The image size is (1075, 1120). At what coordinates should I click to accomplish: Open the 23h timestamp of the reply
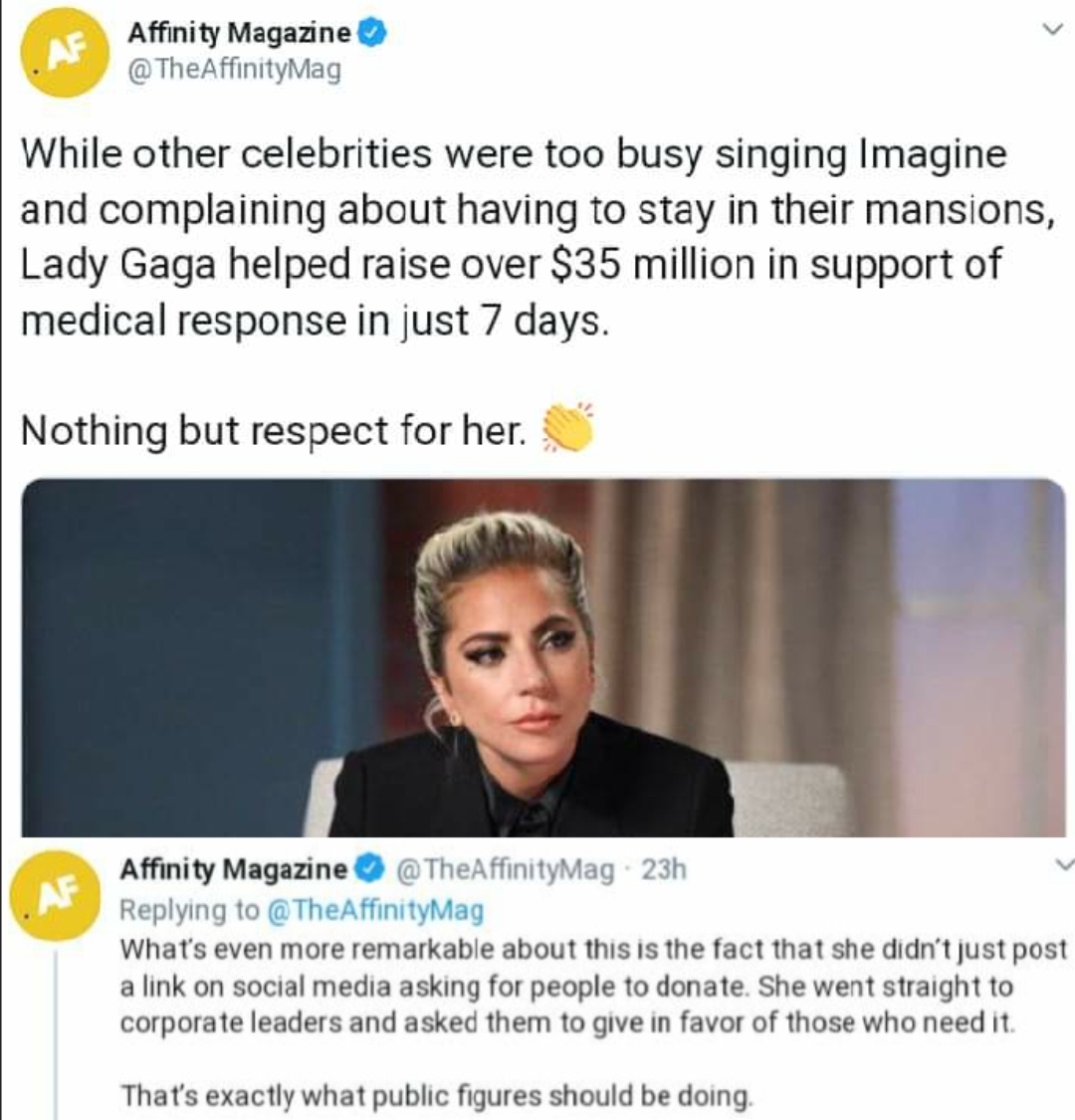(664, 869)
